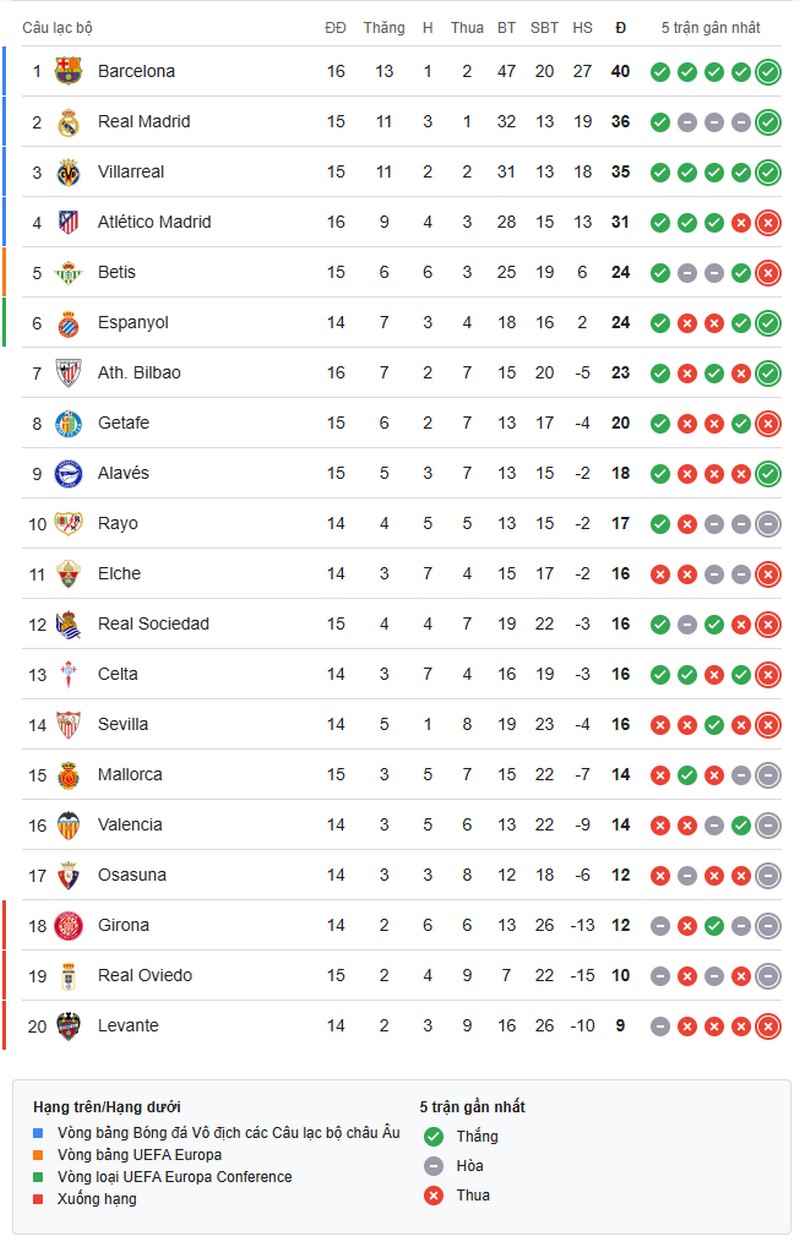The image size is (800, 1242).
Task: Sort the table by the Đ points column
Action: click(620, 28)
